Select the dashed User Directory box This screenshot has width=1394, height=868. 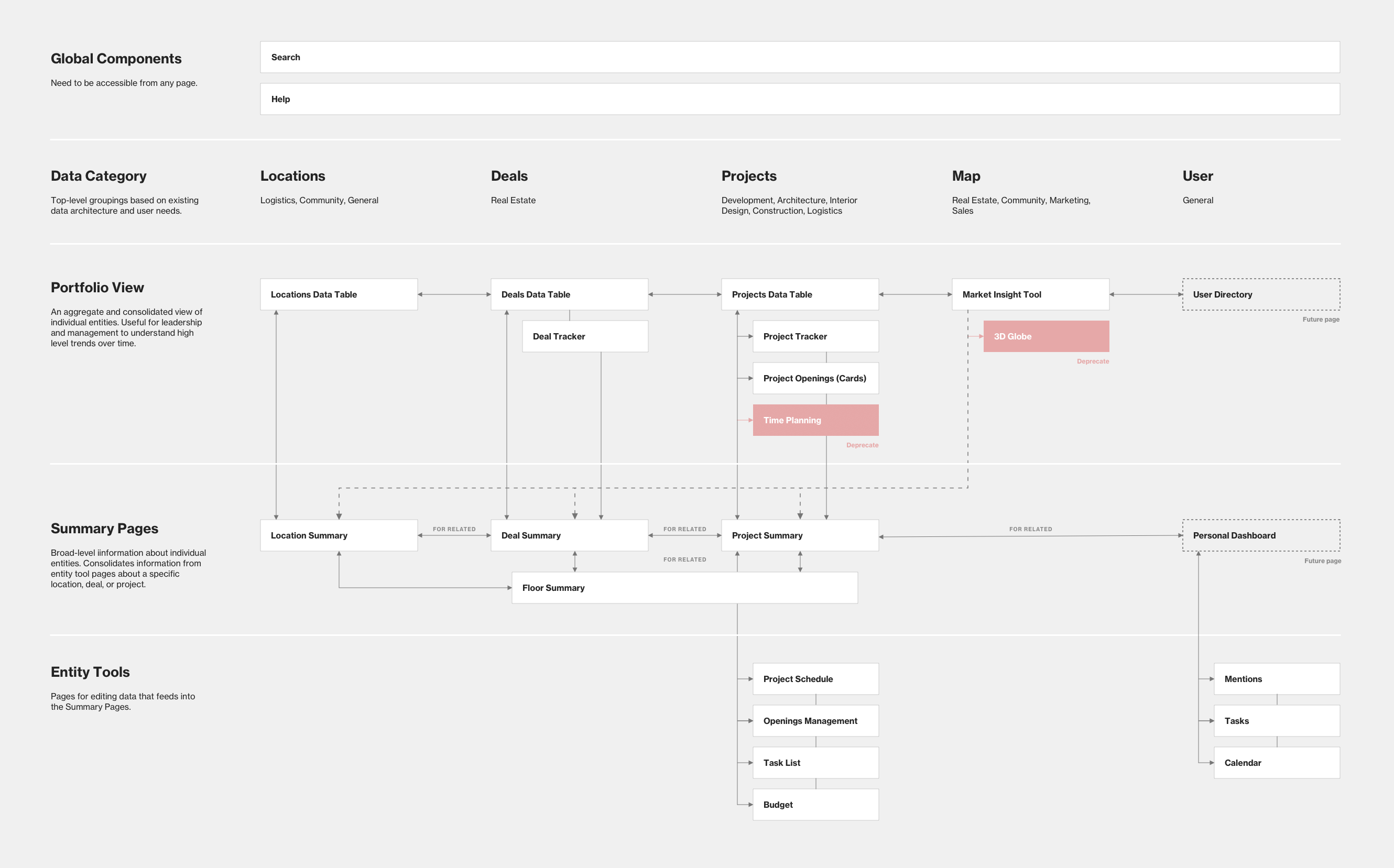click(1261, 294)
